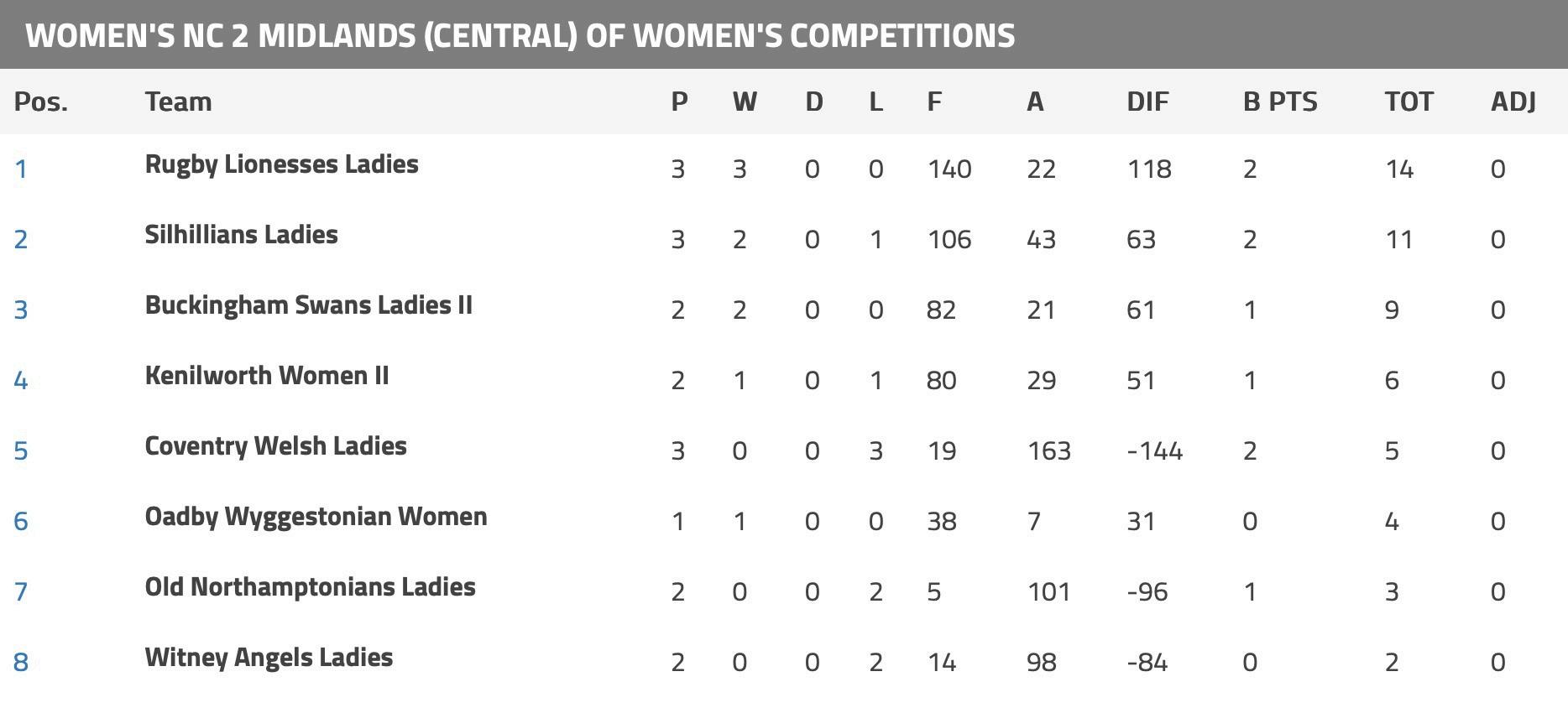Click Rugby Lionesses total points value 14
1568x708 pixels.
[1399, 169]
